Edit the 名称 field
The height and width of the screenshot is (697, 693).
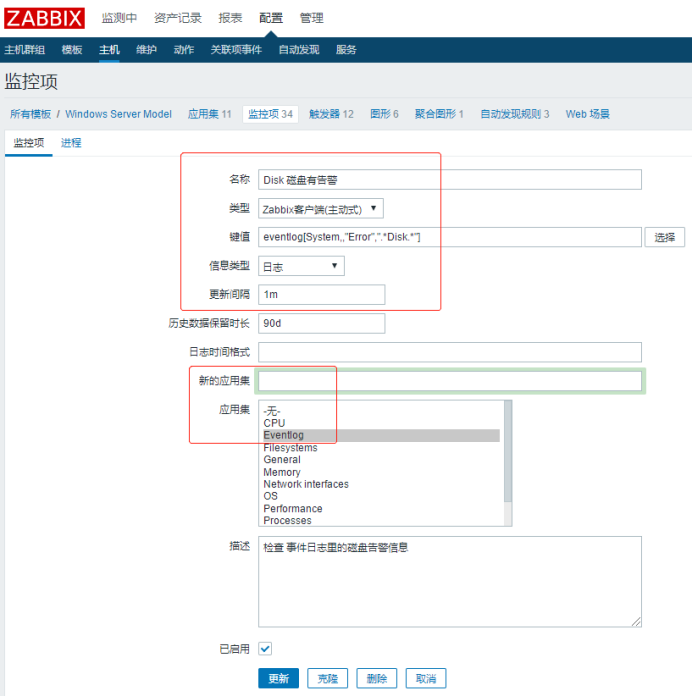tap(450, 180)
